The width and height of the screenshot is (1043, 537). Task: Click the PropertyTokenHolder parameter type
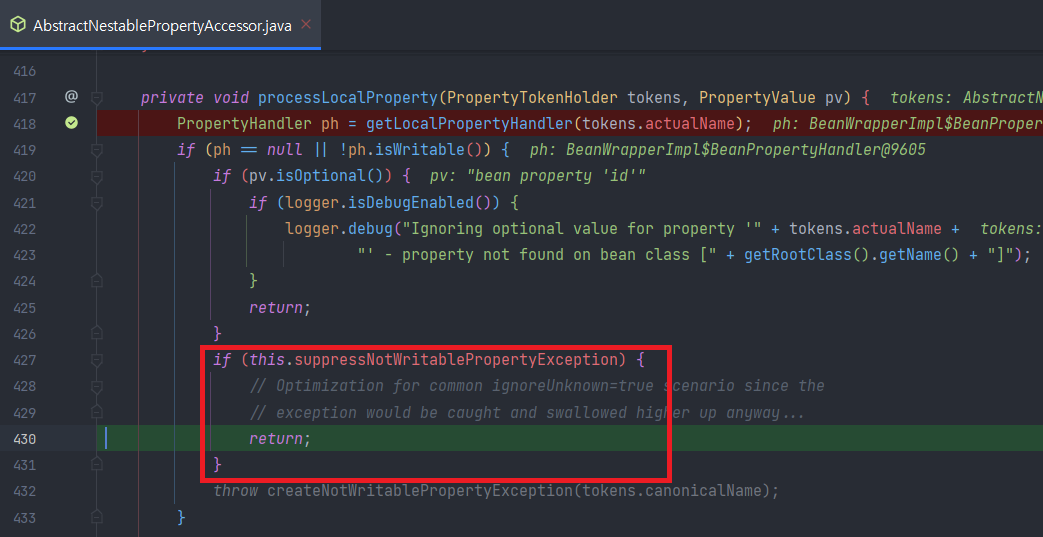coord(533,98)
